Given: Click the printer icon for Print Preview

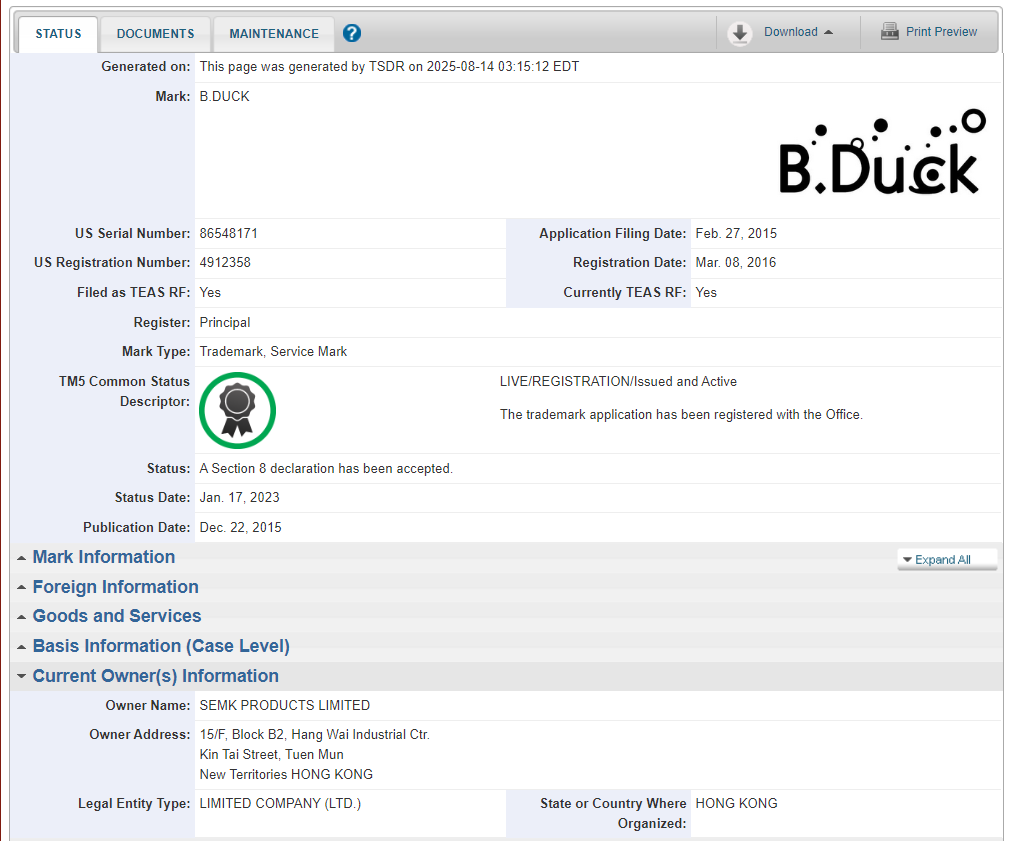Looking at the screenshot, I should tap(889, 32).
